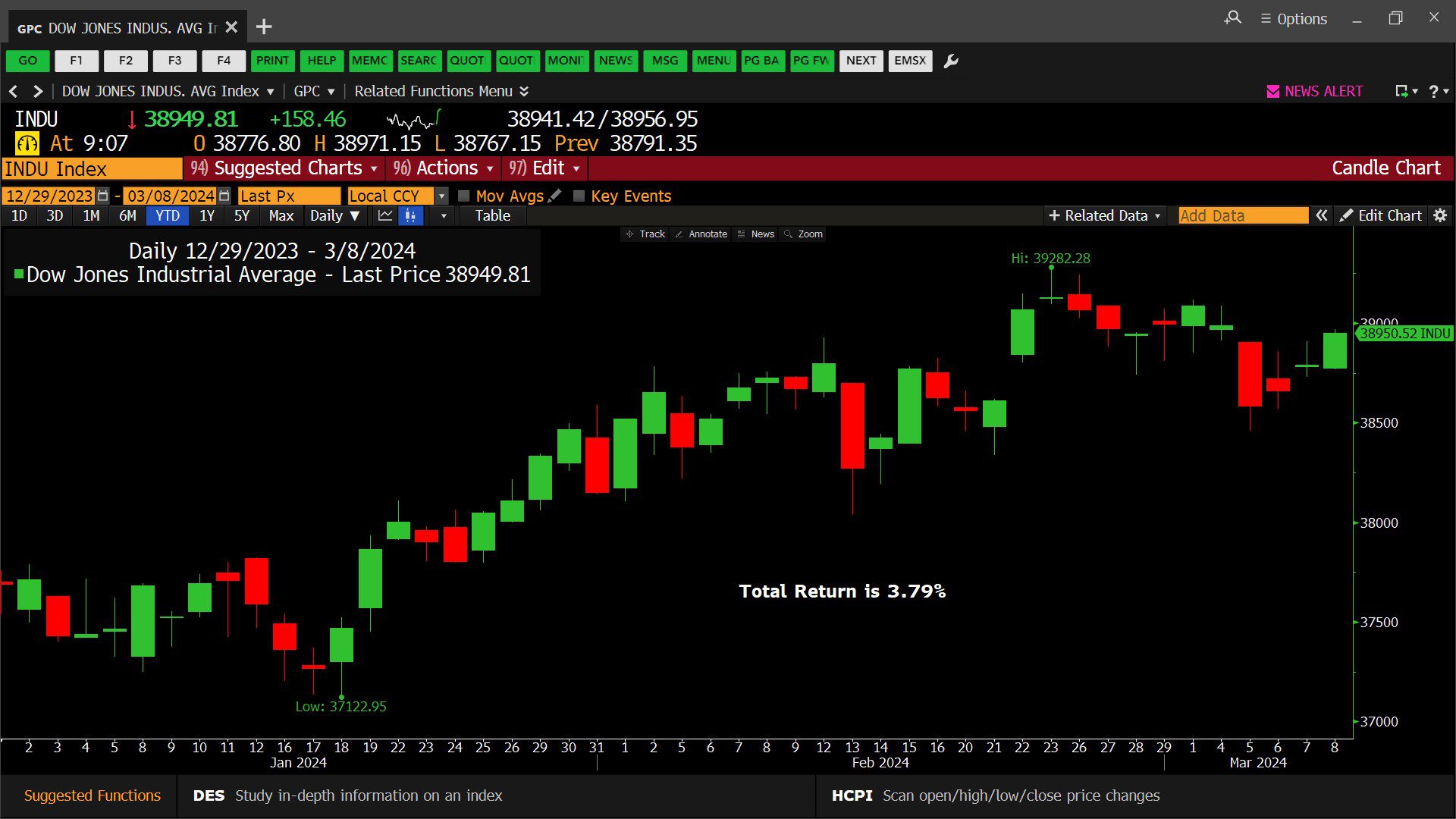Click the Add Data input field
The width and height of the screenshot is (1456, 819).
1244,216
